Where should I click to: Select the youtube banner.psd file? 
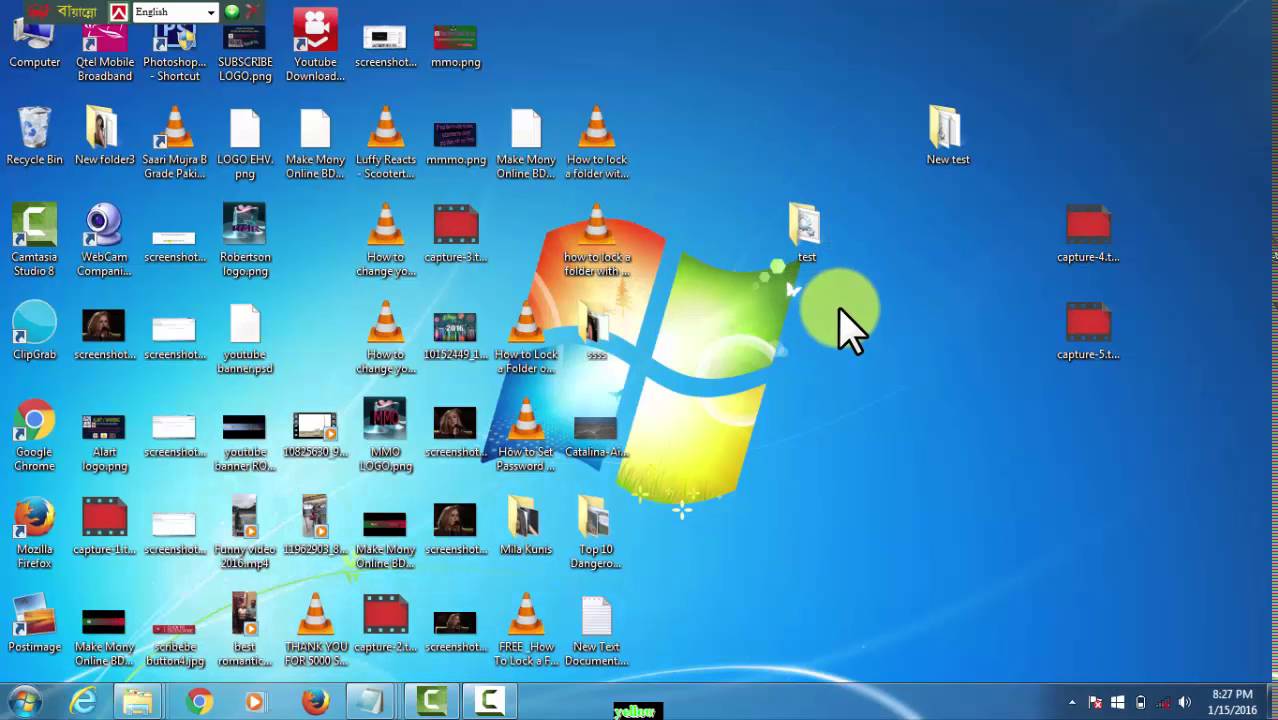(245, 338)
